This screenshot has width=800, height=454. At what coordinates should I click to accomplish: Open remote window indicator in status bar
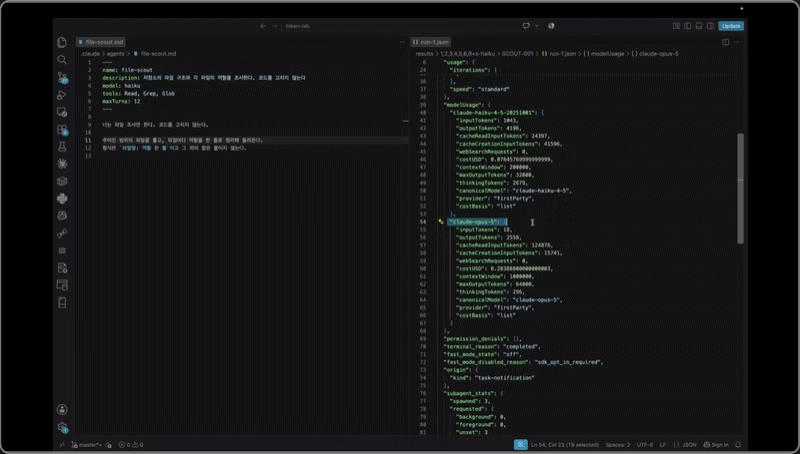pos(62,445)
